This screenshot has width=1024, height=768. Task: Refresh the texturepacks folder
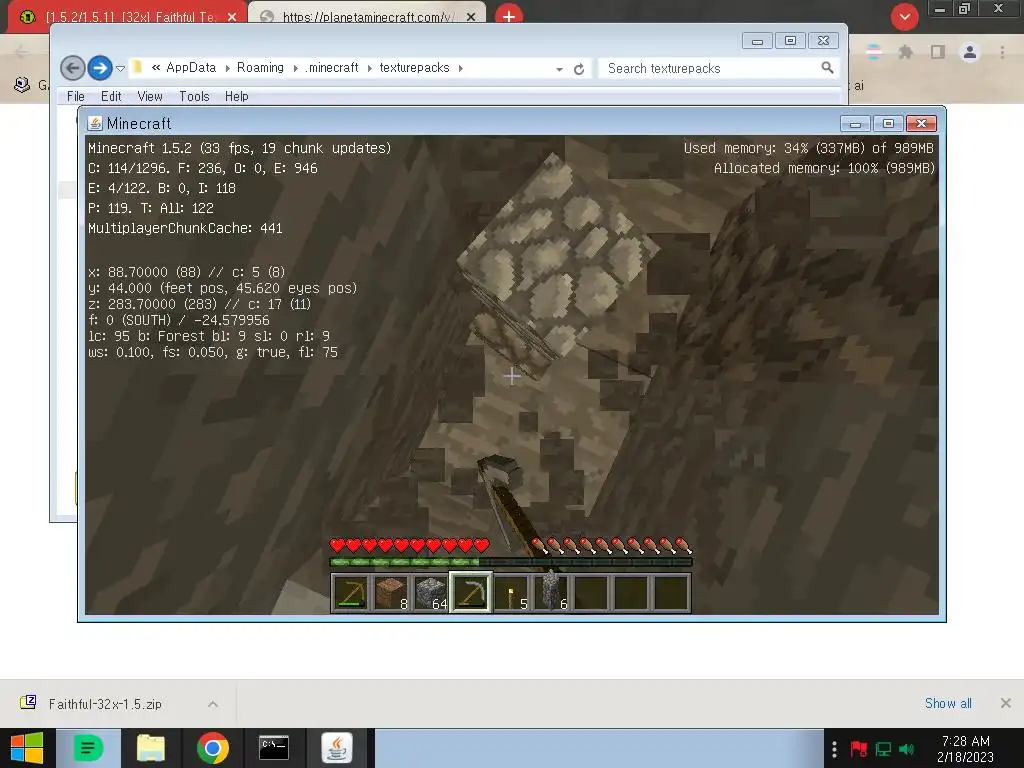[x=579, y=69]
